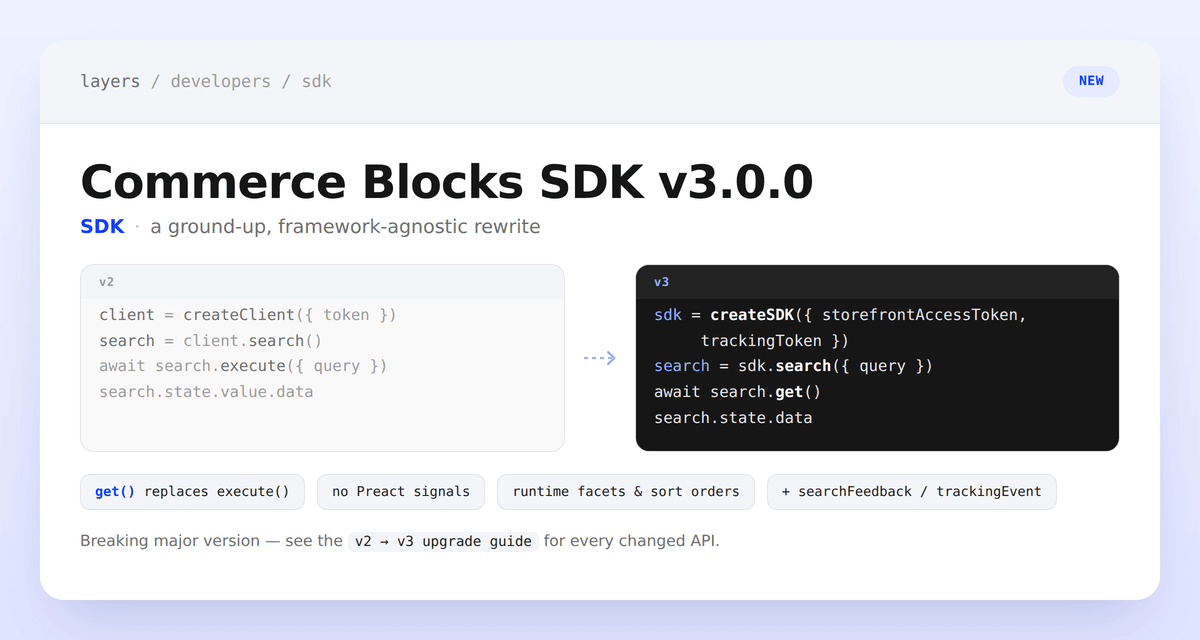
Task: Click the 'Breaking major version' text
Action: pyautogui.click(x=168, y=541)
